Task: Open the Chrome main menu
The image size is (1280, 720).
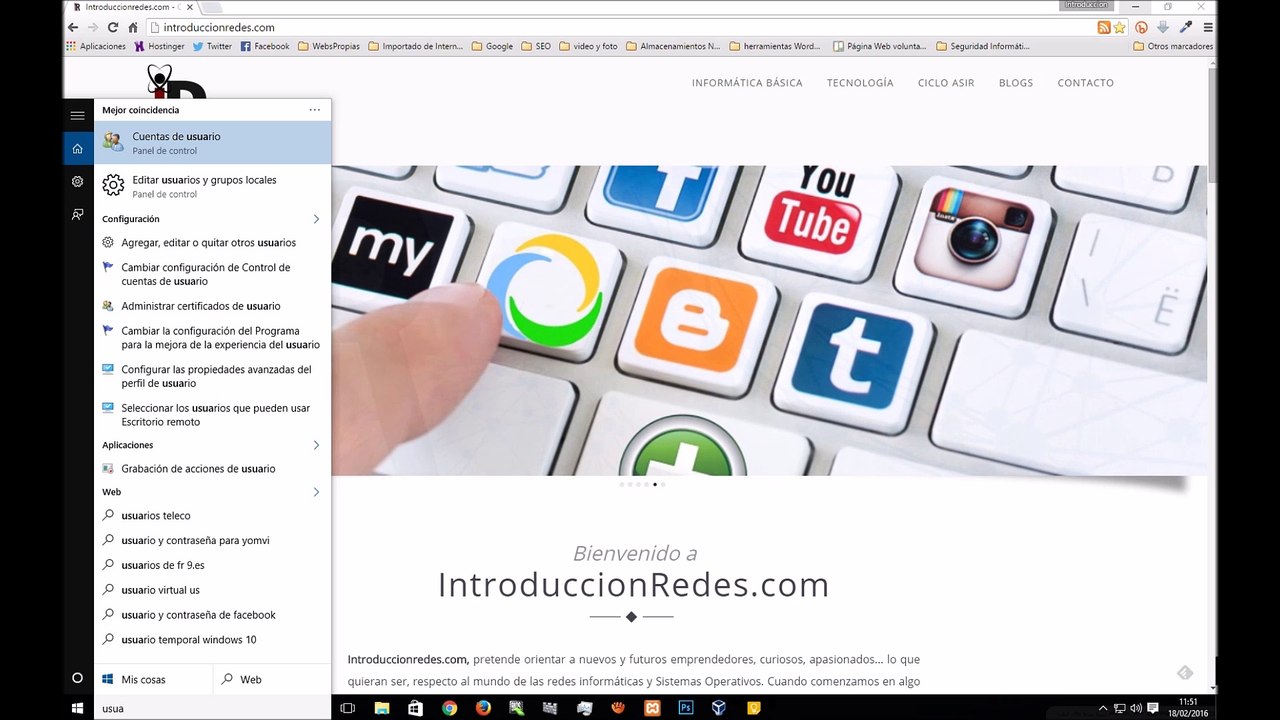Action: point(1208,27)
